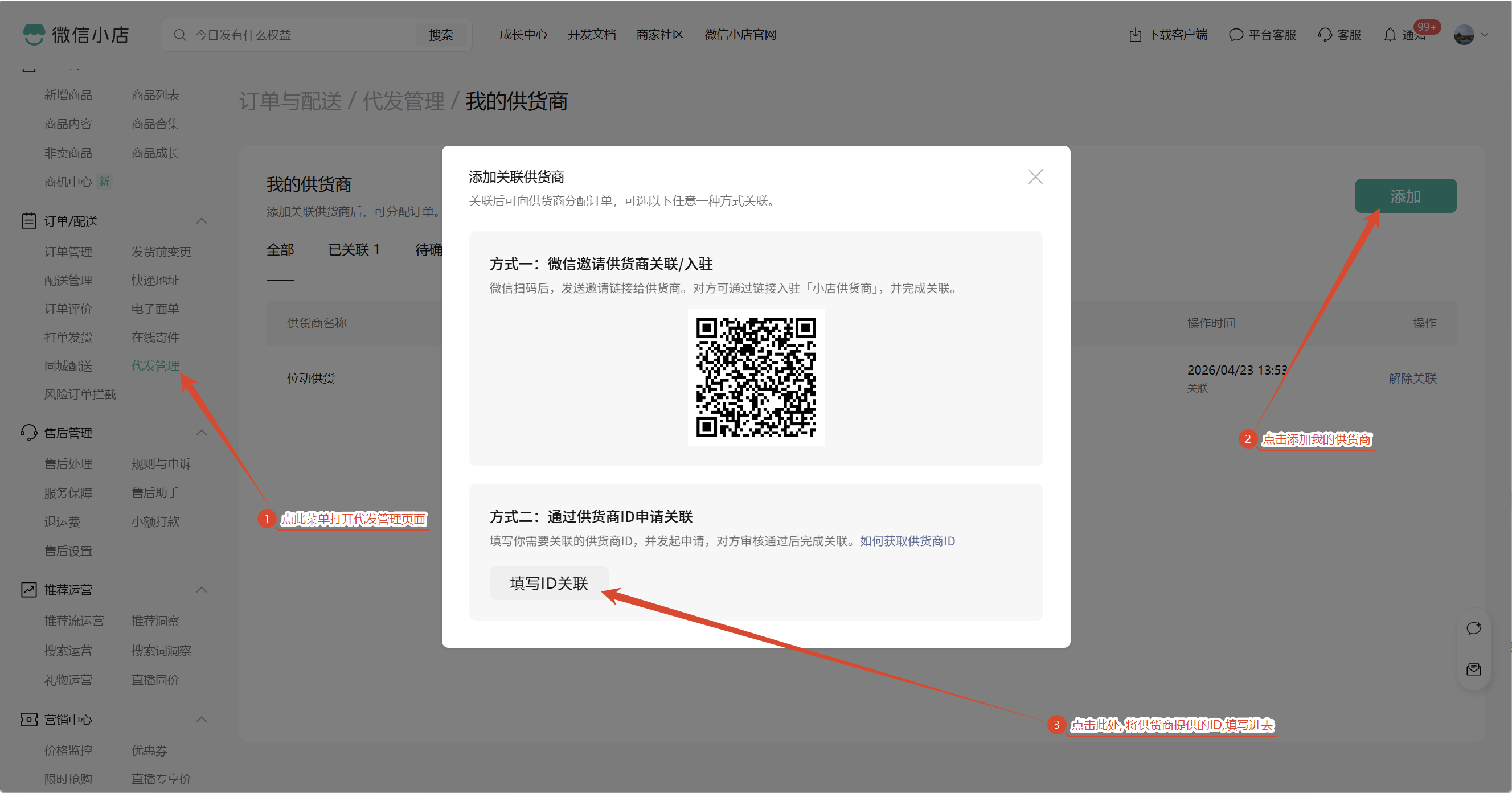The image size is (1512, 793).
Task: Open 同城配送 in sidebar
Action: tap(68, 366)
